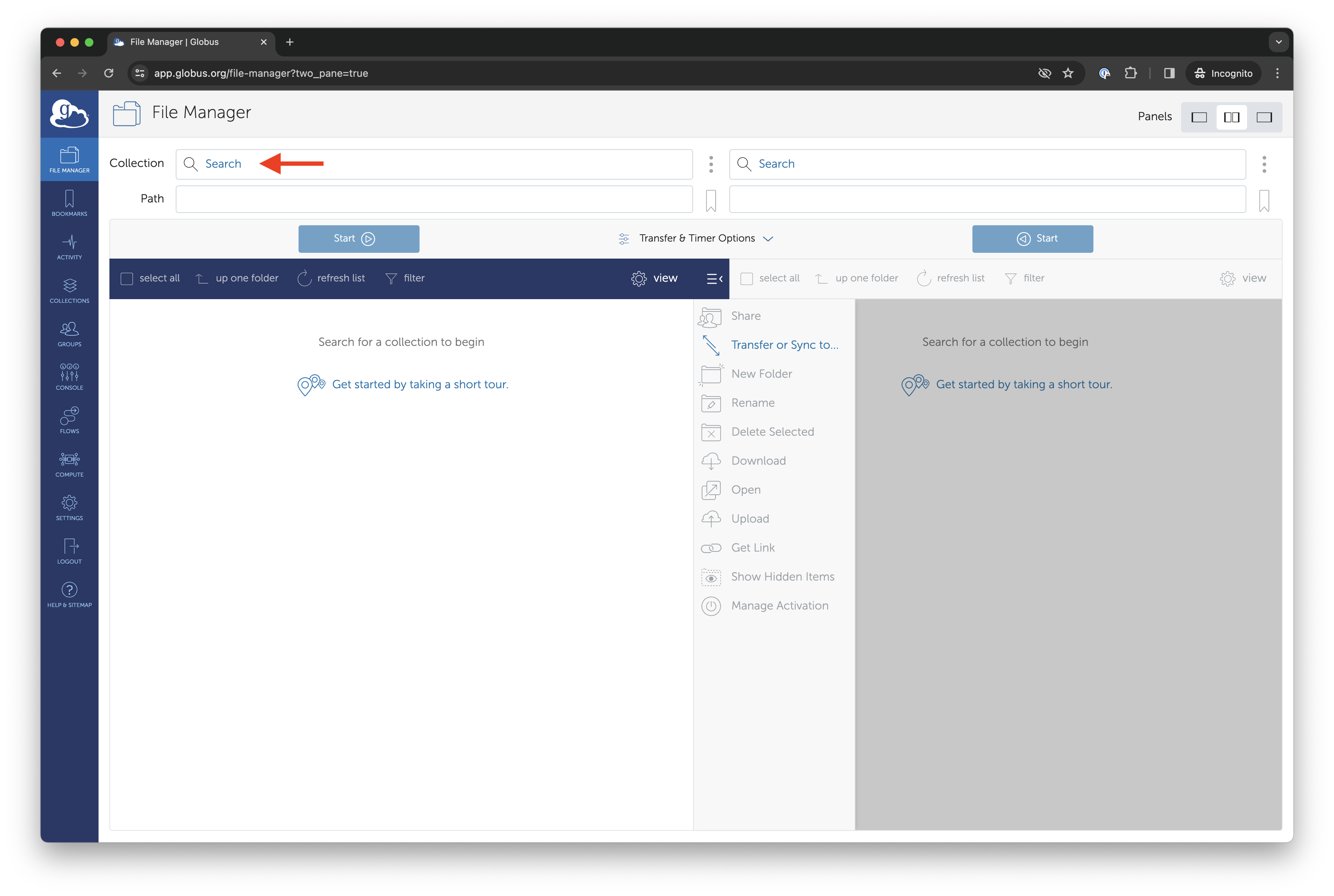
Task: Open Help & Sitemap in the sidebar
Action: click(69, 594)
